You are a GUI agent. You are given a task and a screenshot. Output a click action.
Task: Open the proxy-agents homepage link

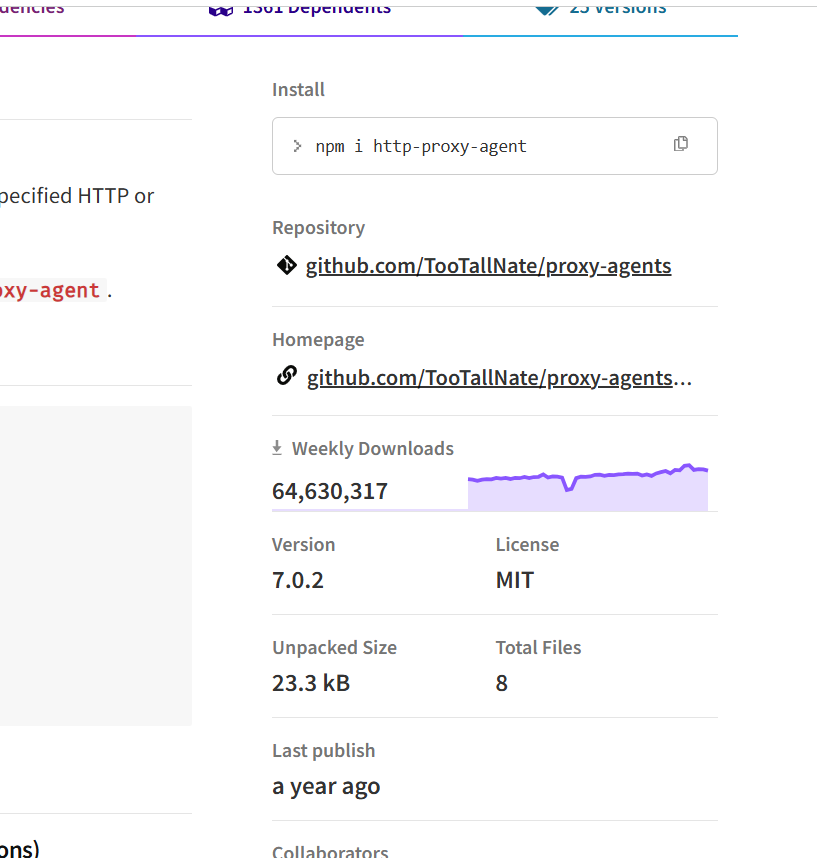499,378
